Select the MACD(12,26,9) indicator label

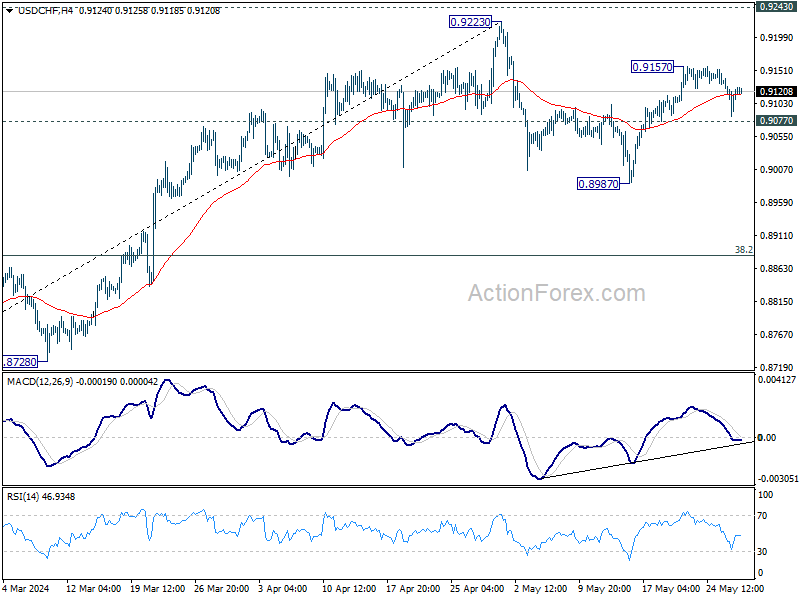click(x=40, y=382)
